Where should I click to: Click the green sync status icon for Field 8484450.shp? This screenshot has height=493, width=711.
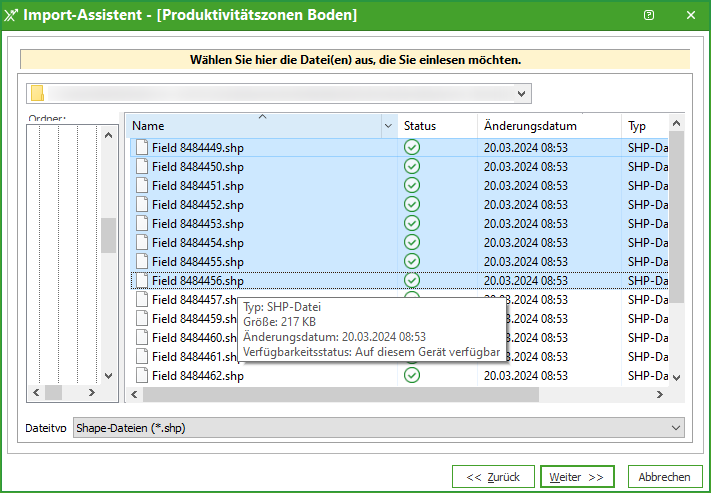pyautogui.click(x=412, y=166)
